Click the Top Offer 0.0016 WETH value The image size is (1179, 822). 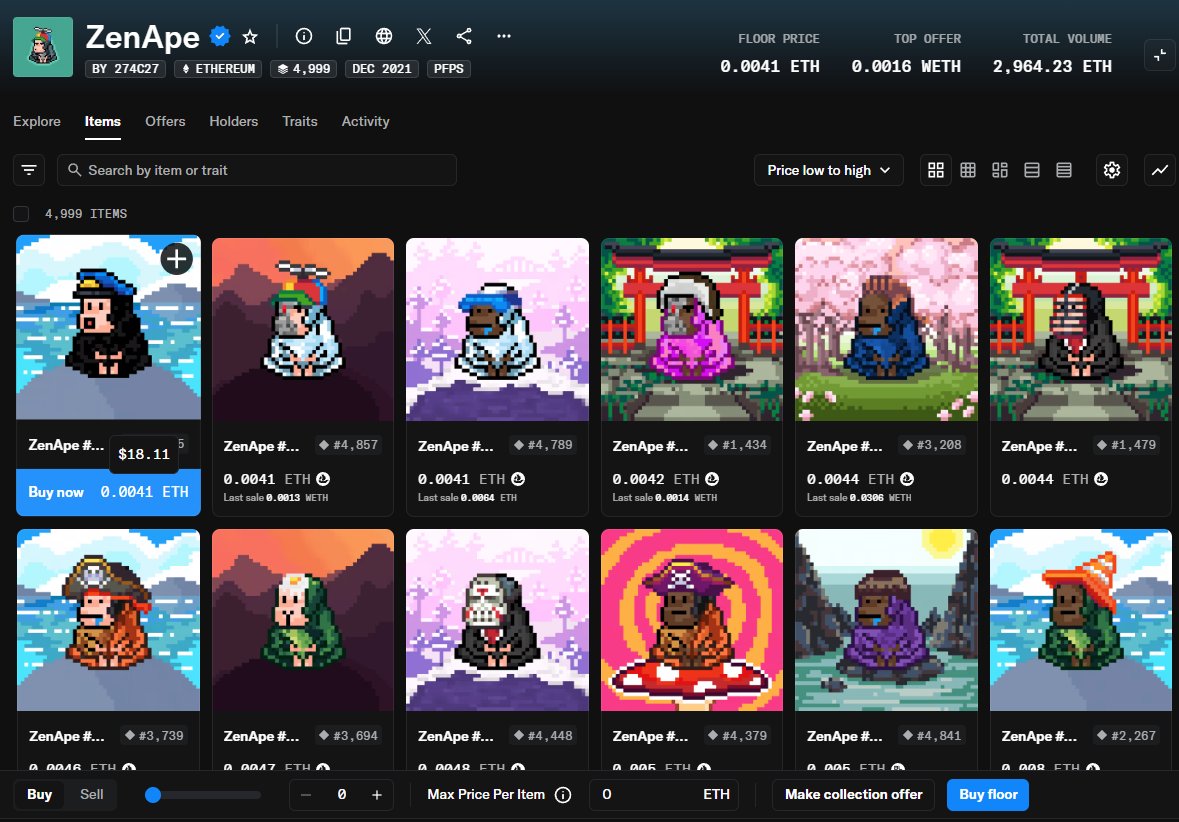(x=906, y=66)
